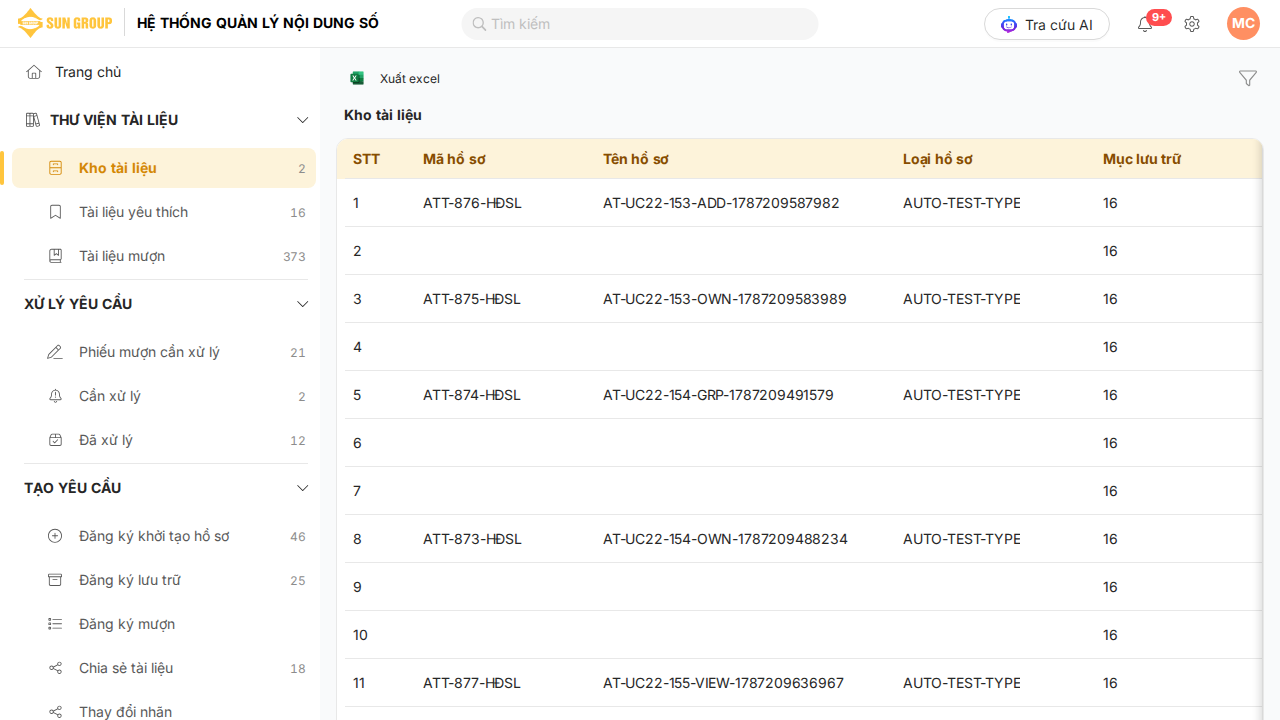
Task: Click record code ATT-875-HĐSL
Action: (472, 299)
